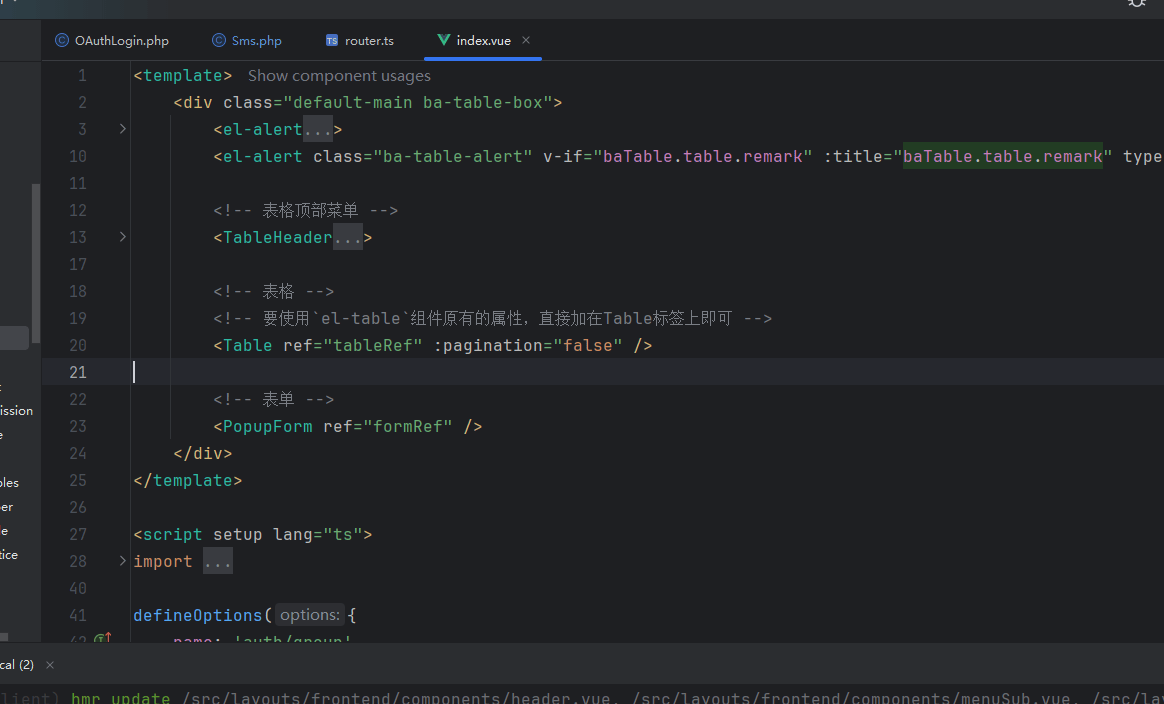Click the folded ellipsis after TableHeader
Image resolution: width=1164 pixels, height=704 pixels.
click(347, 237)
